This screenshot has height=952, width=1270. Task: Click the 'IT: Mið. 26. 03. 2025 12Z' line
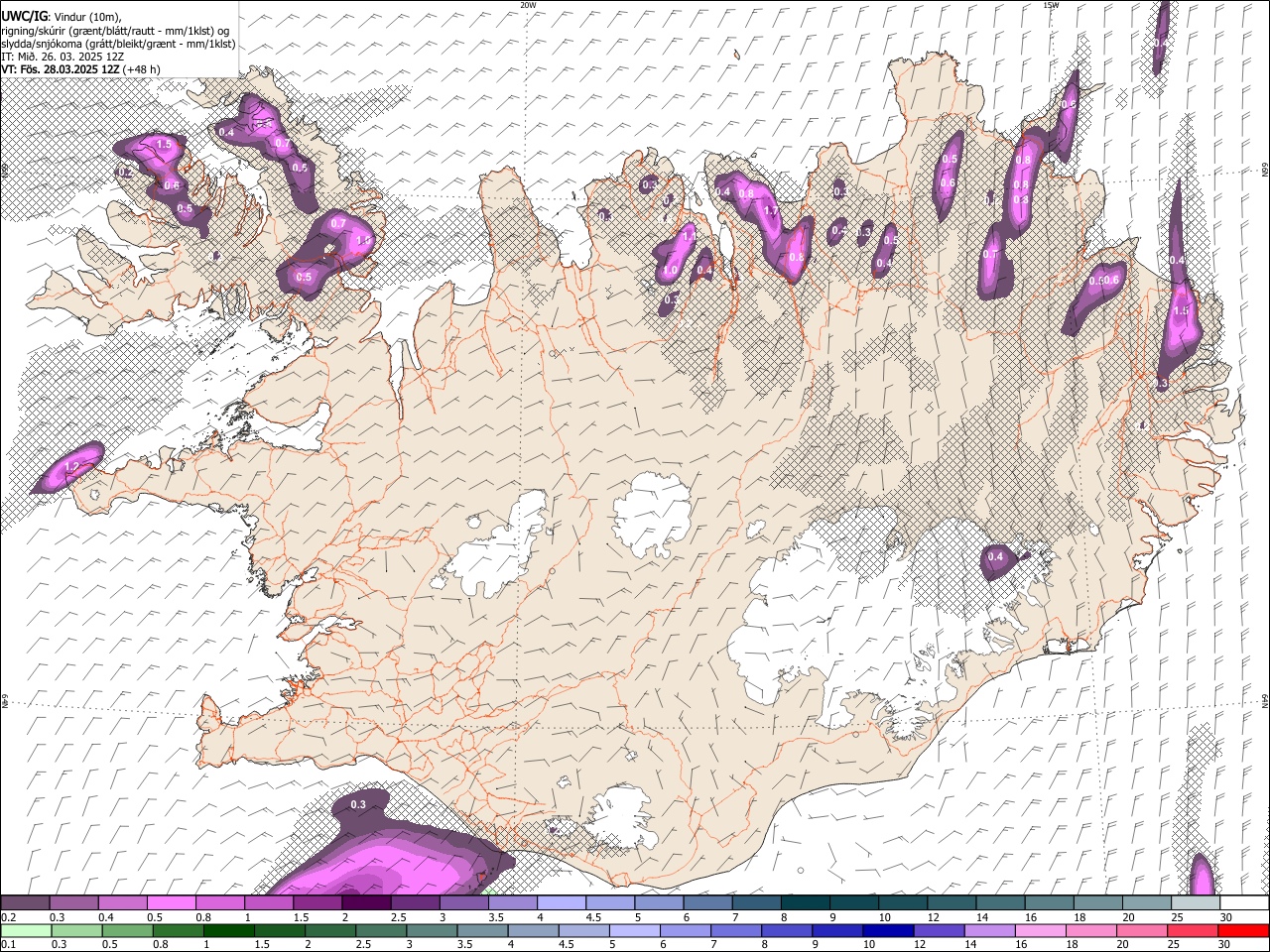[63, 57]
